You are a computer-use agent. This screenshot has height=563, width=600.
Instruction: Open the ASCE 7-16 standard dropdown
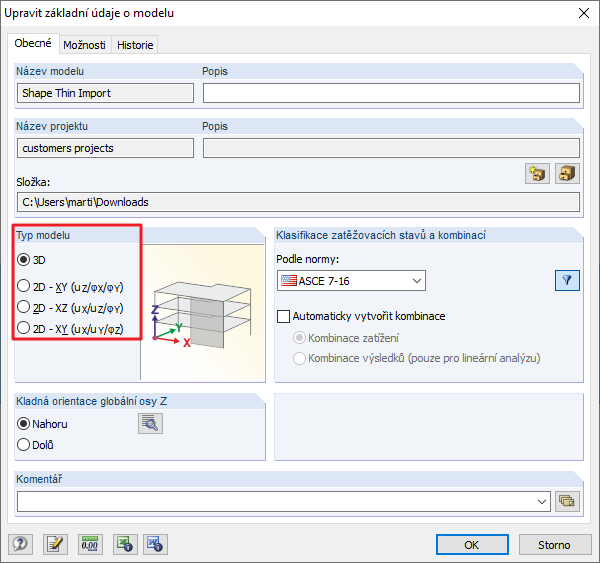tap(351, 281)
